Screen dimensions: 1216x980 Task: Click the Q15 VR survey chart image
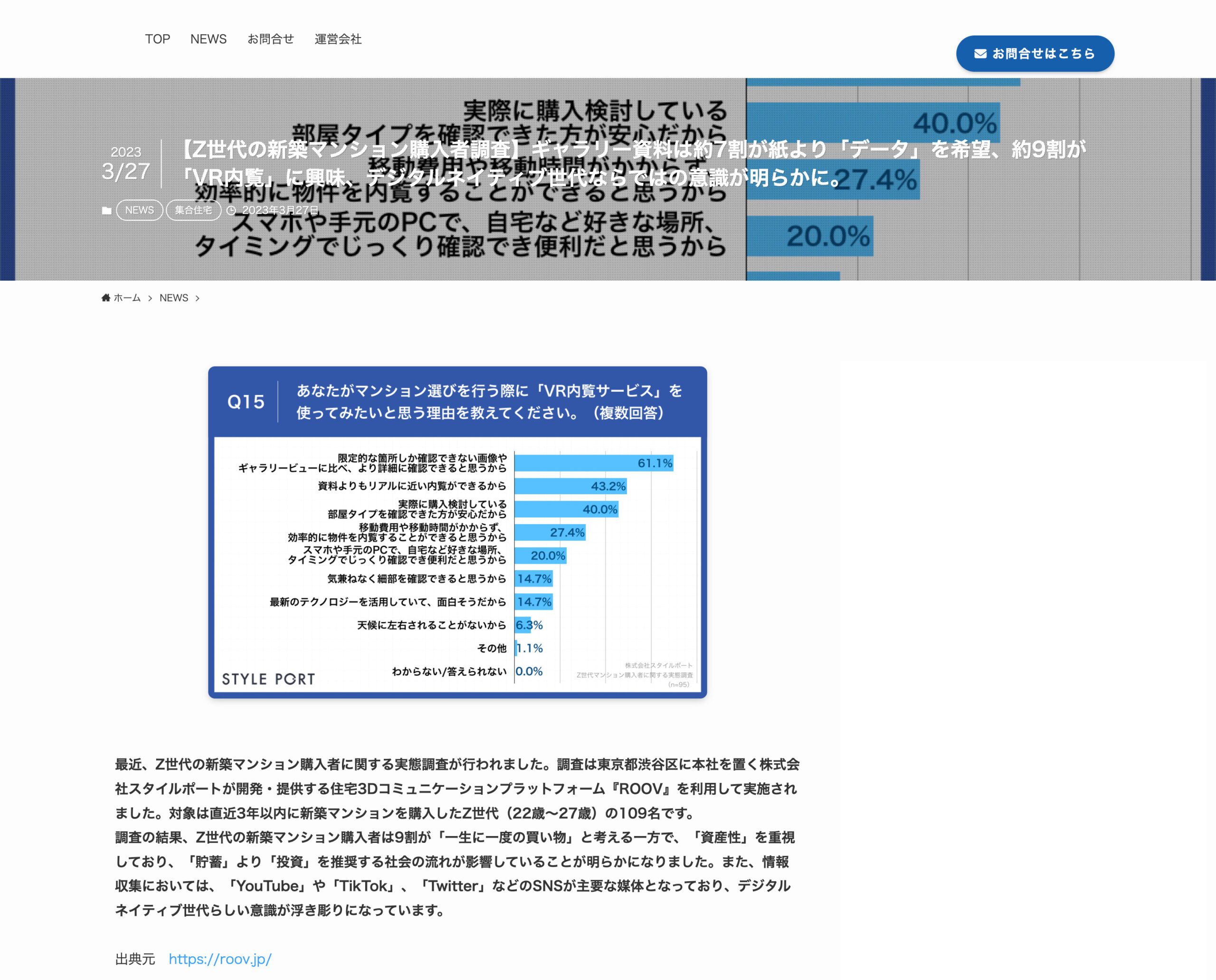(457, 532)
